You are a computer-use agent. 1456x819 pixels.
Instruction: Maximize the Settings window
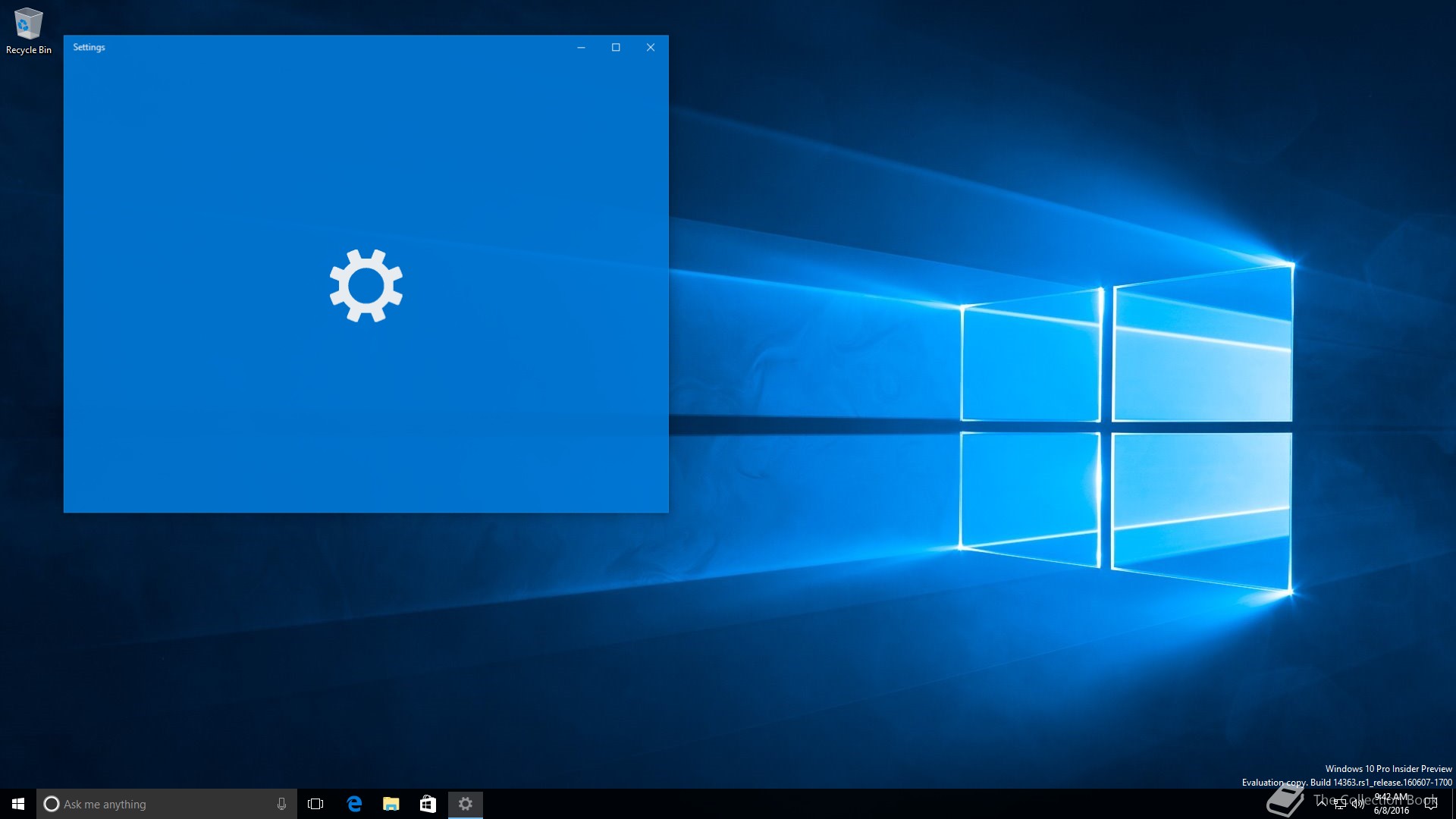(x=616, y=47)
